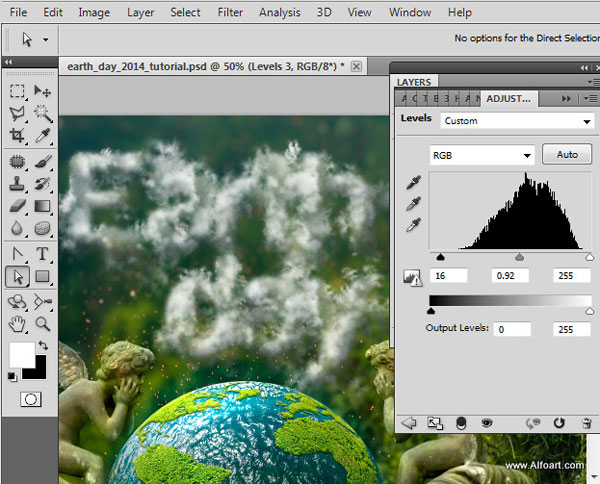Select the Zoom tool

coord(42,324)
